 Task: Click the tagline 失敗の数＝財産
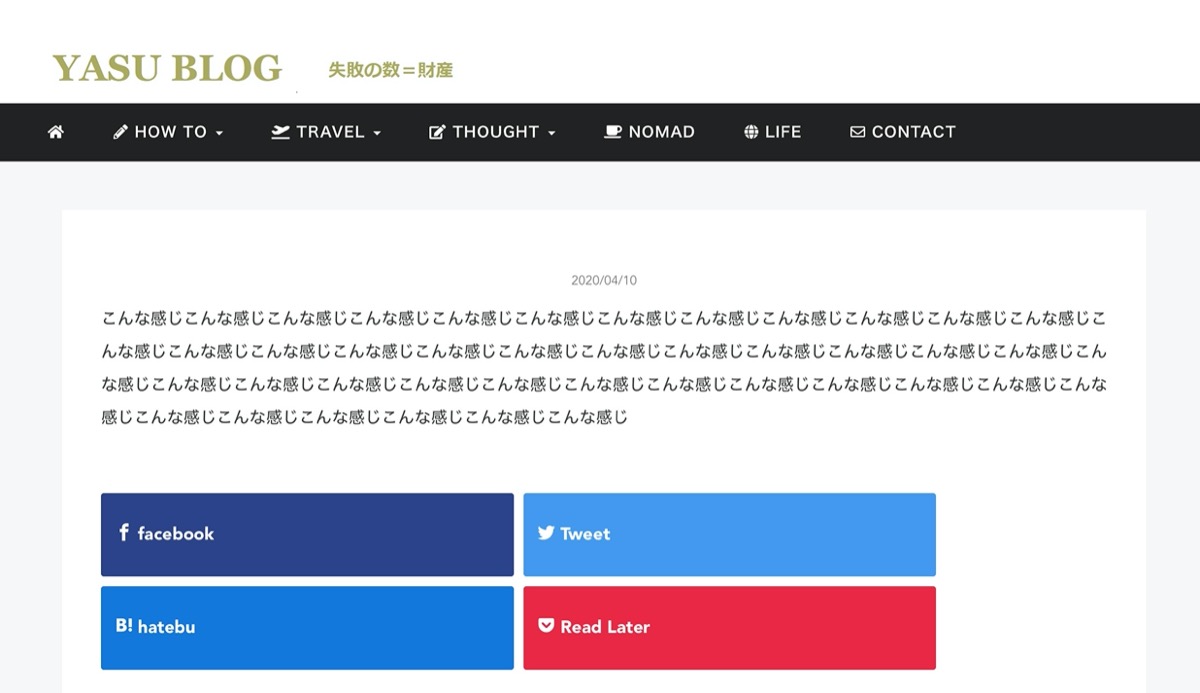point(391,70)
